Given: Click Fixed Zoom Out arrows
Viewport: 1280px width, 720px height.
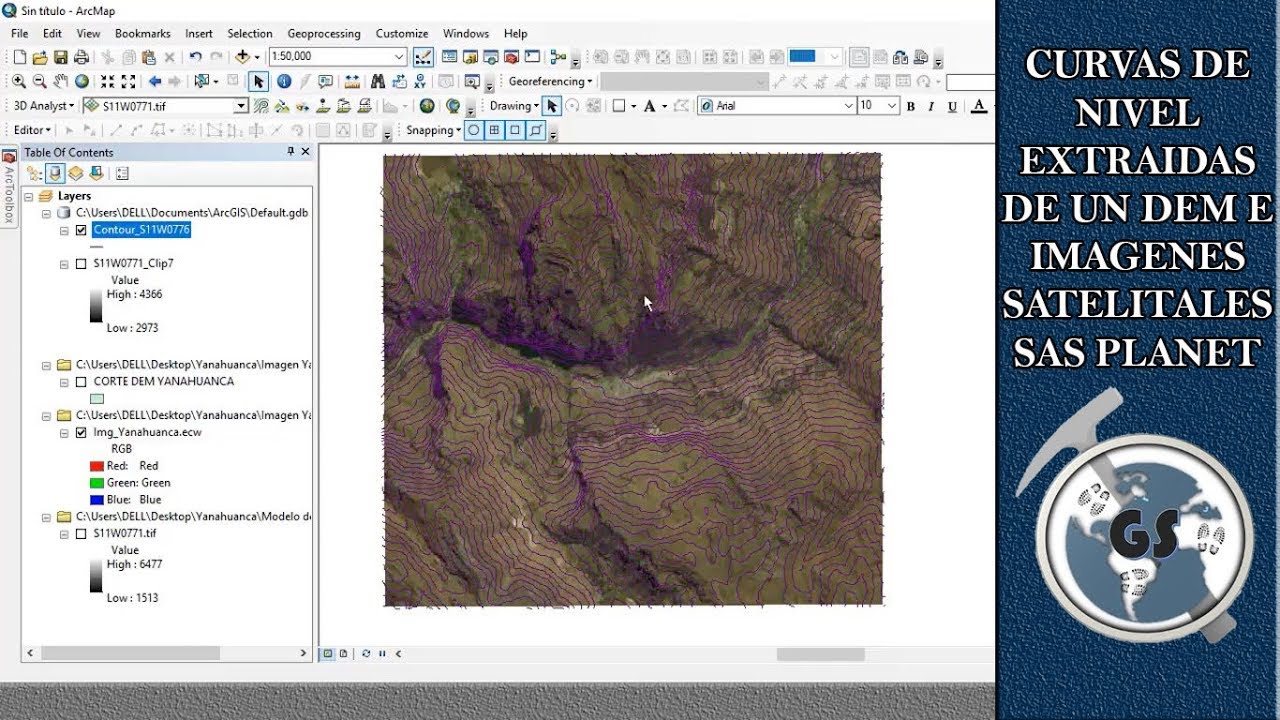Looking at the screenshot, I should pos(128,81).
